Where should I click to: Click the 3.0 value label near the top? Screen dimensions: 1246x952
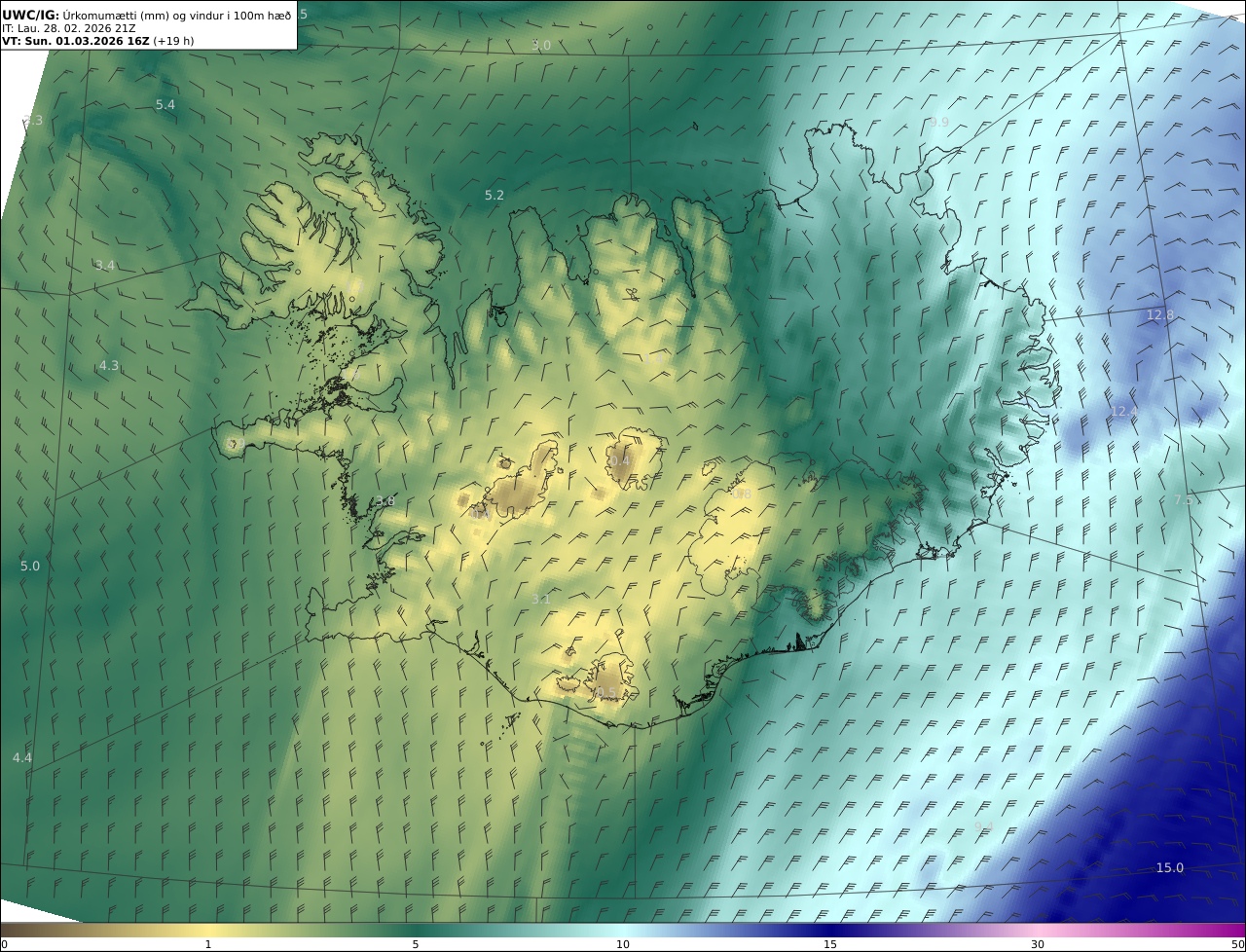[x=541, y=46]
